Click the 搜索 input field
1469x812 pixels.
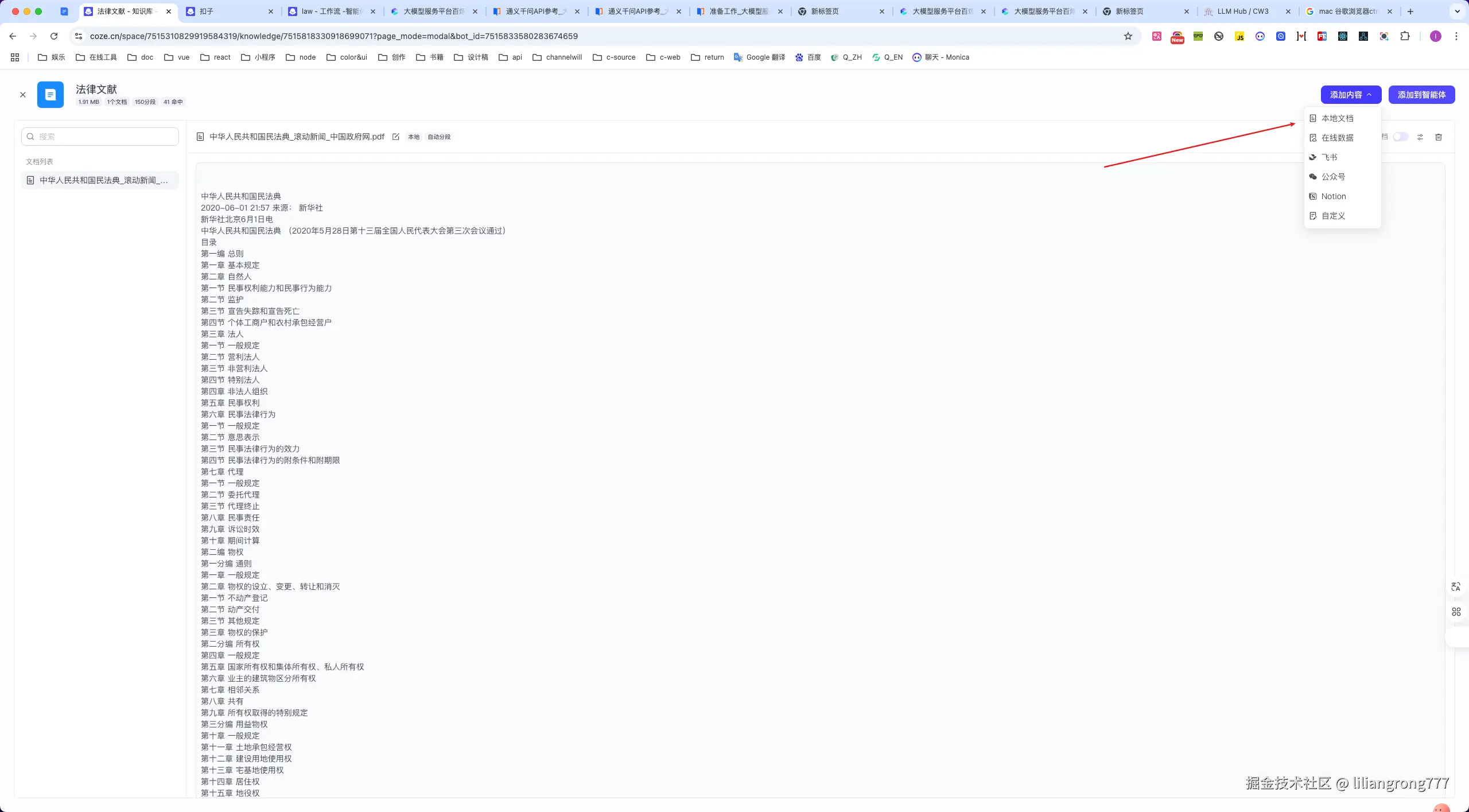(x=100, y=137)
